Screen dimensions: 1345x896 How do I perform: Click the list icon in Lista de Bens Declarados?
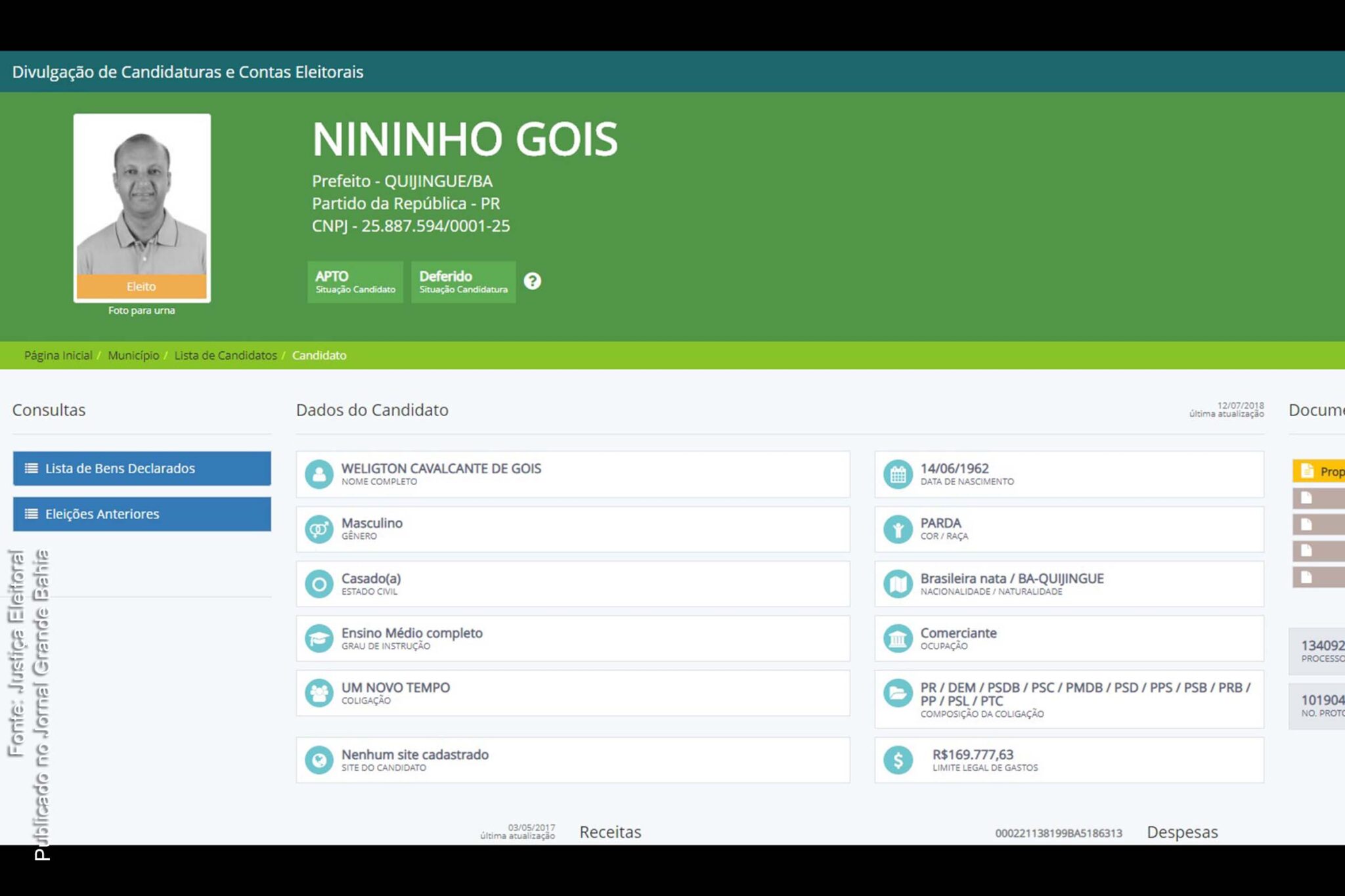click(x=31, y=468)
